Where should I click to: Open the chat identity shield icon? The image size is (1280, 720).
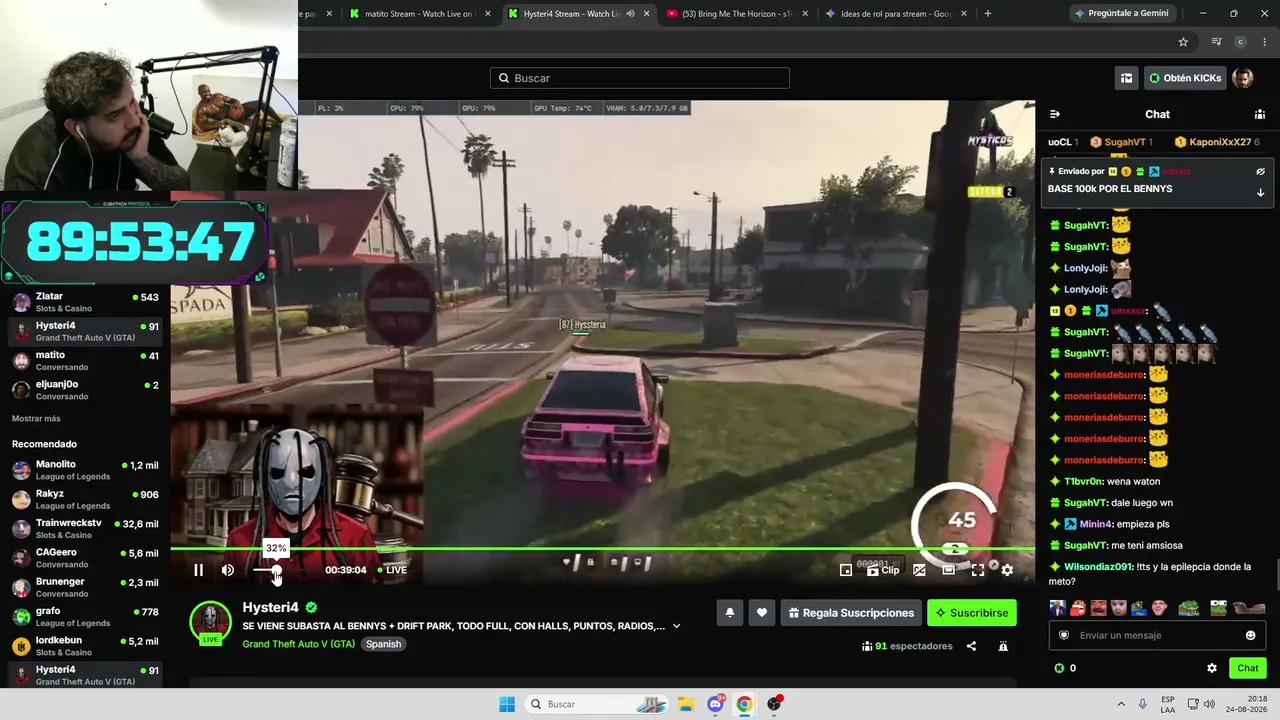1064,635
